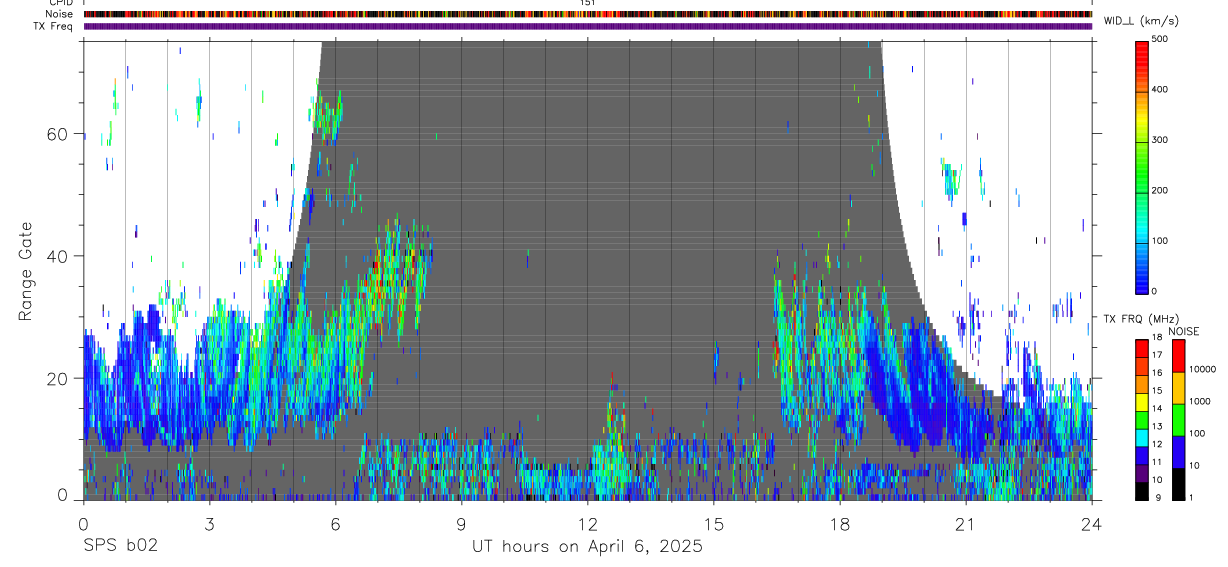Click the green segment of the NOISE legend

click(1178, 420)
